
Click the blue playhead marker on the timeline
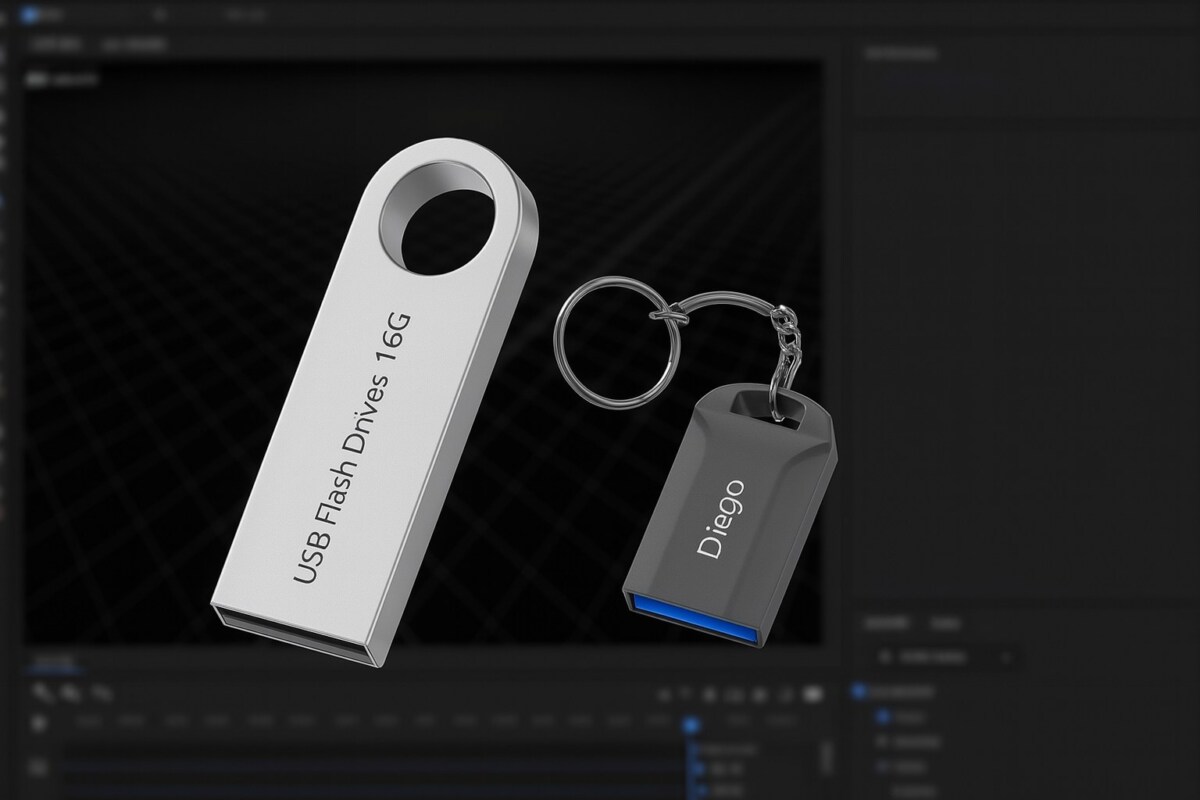(x=689, y=723)
